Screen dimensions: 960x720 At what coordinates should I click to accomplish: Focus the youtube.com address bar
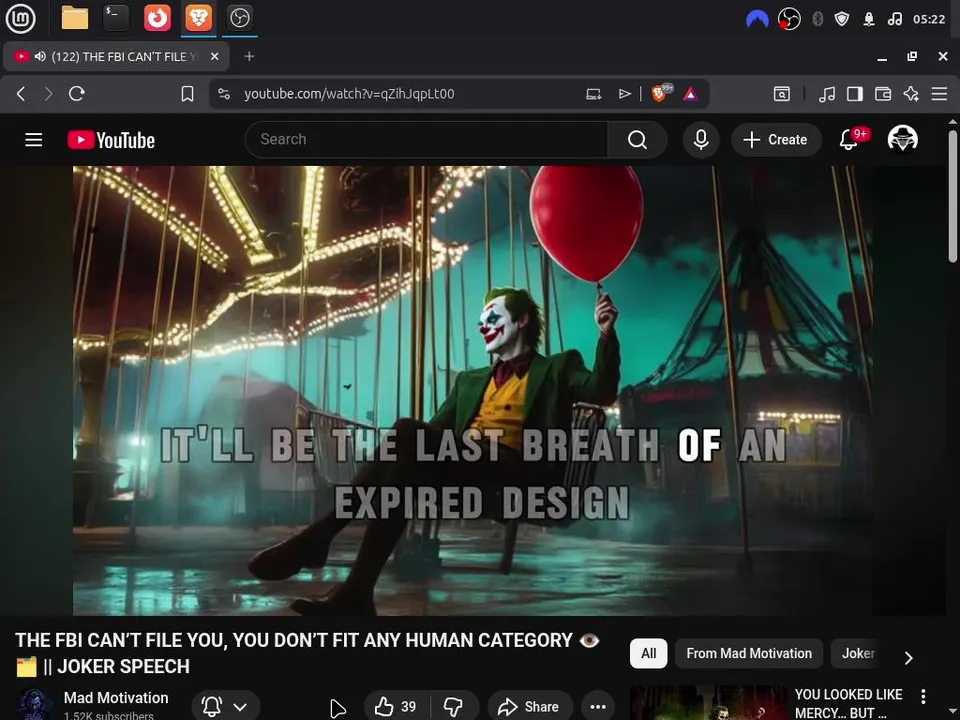(x=349, y=94)
